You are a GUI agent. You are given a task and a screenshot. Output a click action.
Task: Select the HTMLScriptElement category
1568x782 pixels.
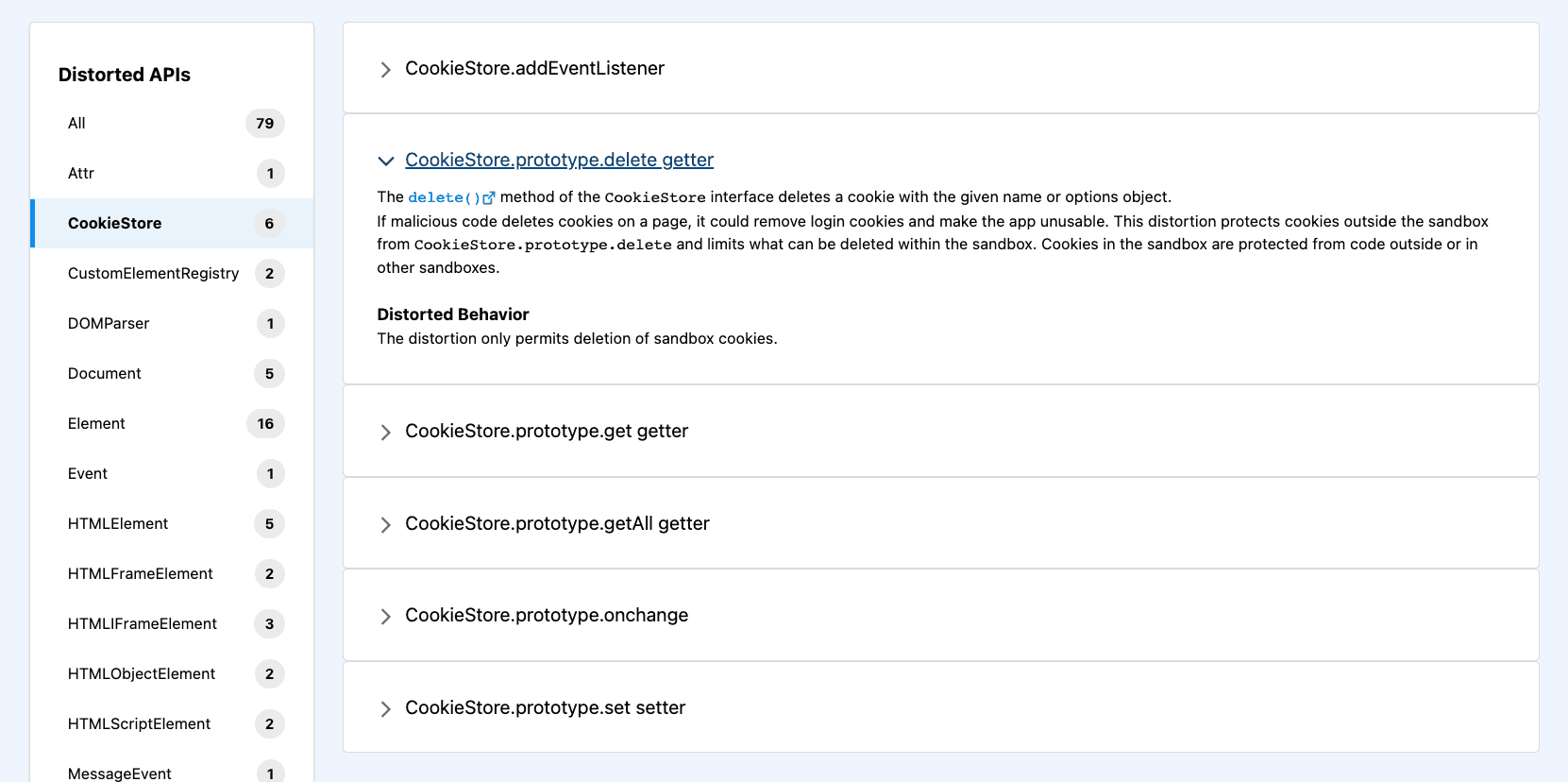click(x=173, y=724)
